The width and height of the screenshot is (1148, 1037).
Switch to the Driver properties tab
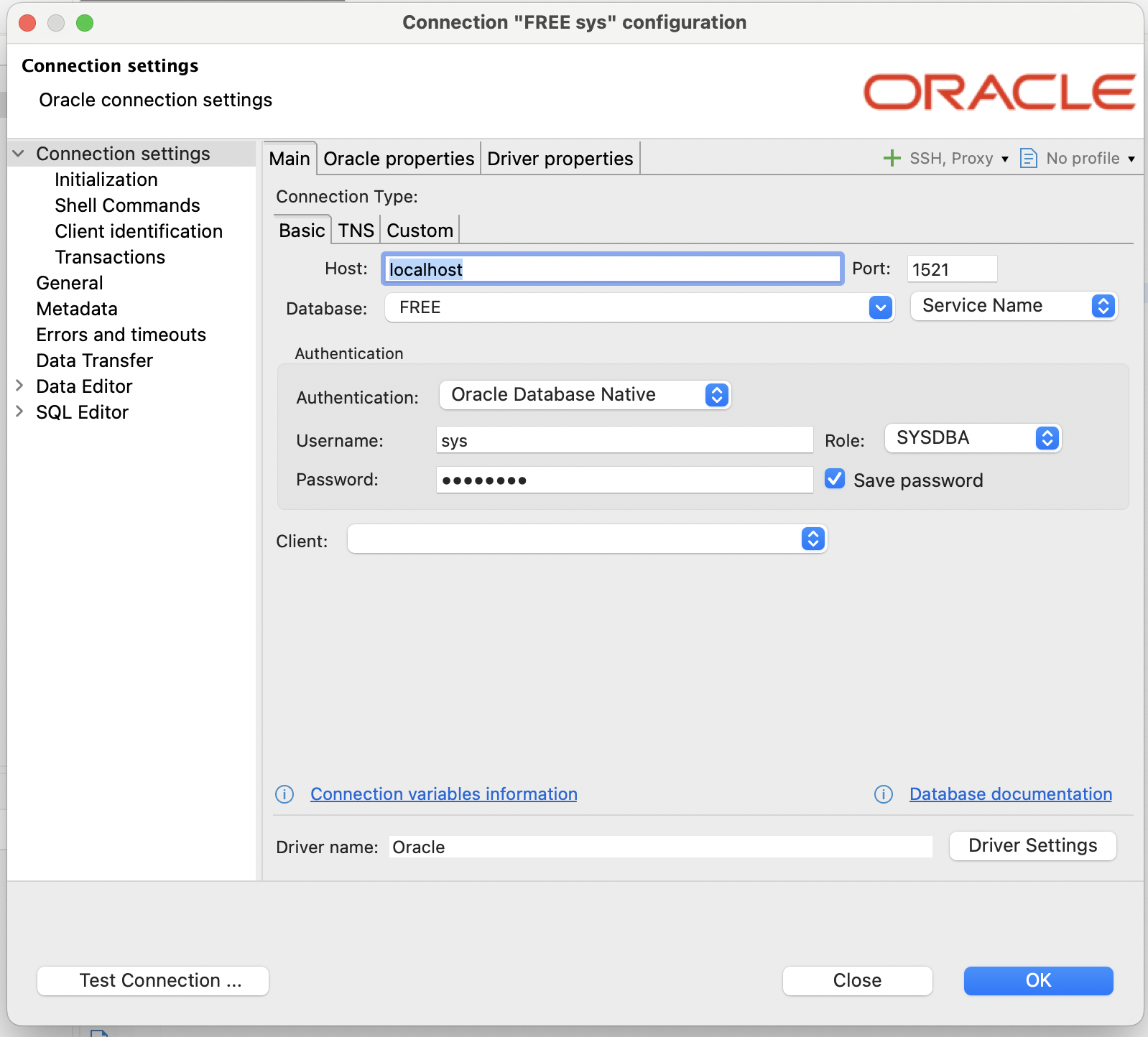[x=560, y=159]
